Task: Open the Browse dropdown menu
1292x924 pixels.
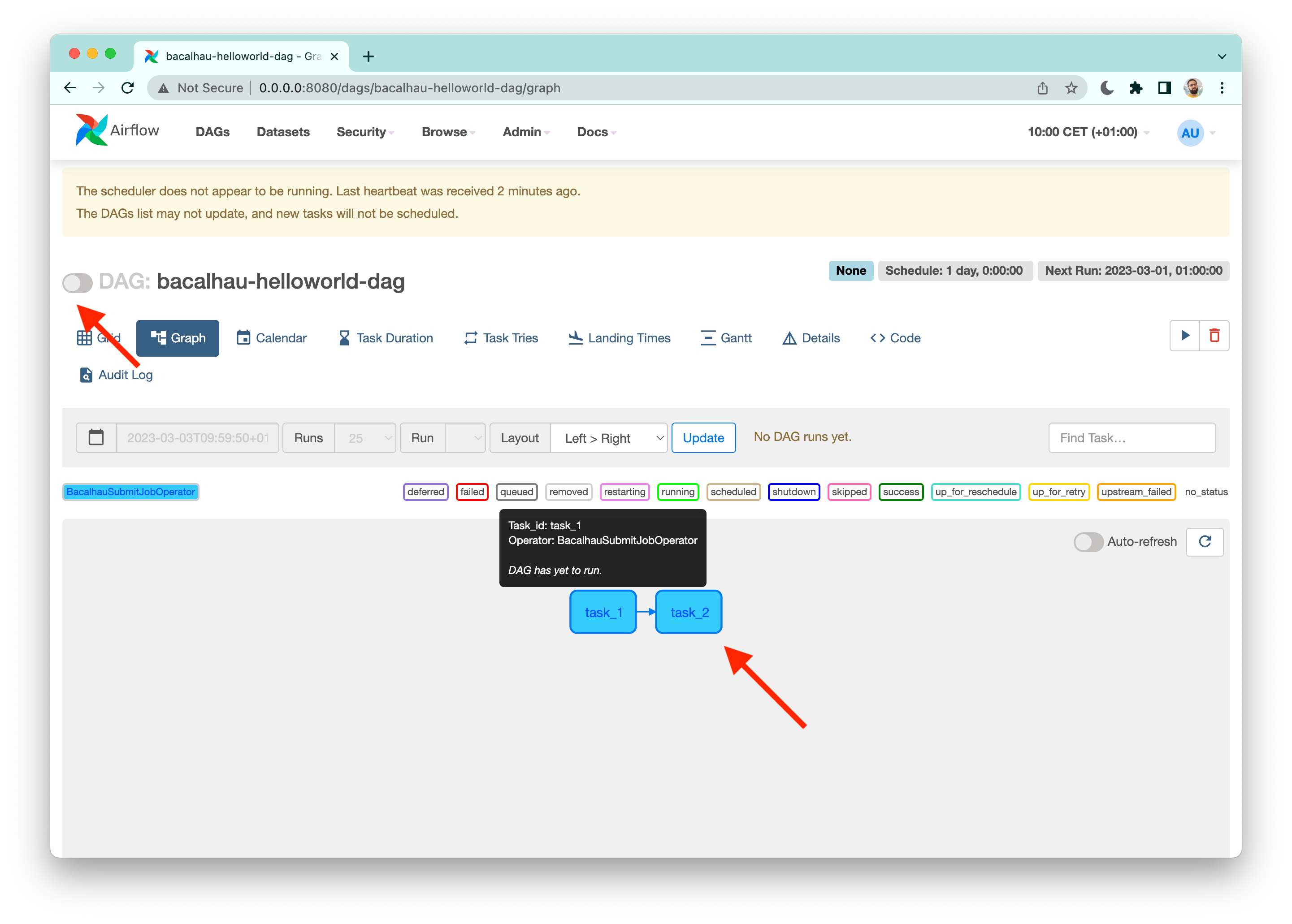Action: [448, 132]
